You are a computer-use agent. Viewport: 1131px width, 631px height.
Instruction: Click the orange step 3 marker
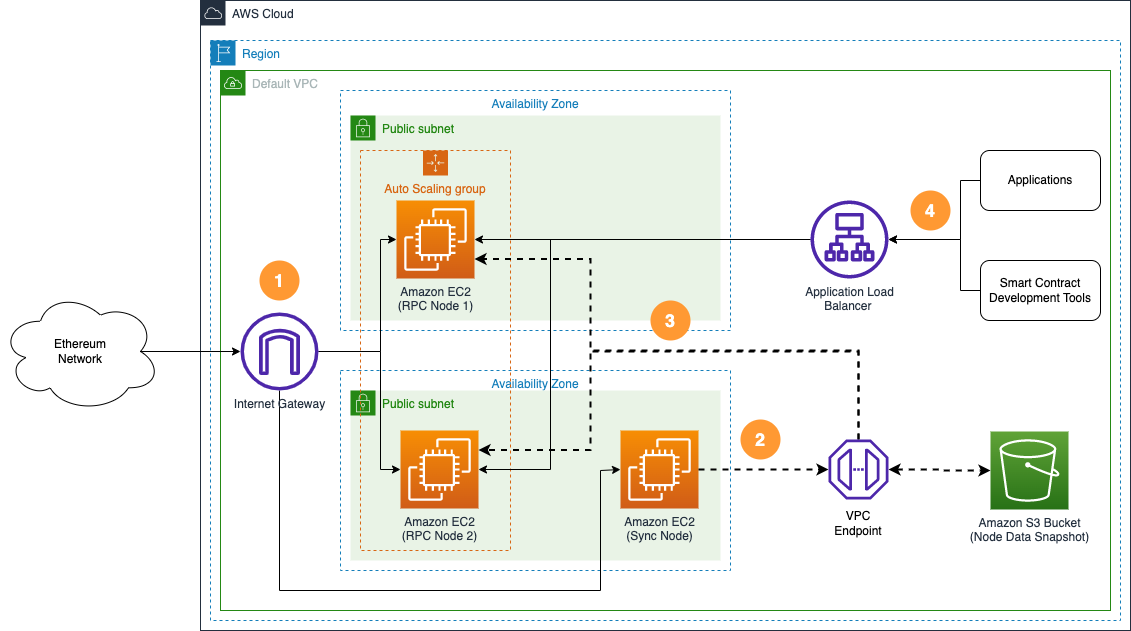point(670,321)
